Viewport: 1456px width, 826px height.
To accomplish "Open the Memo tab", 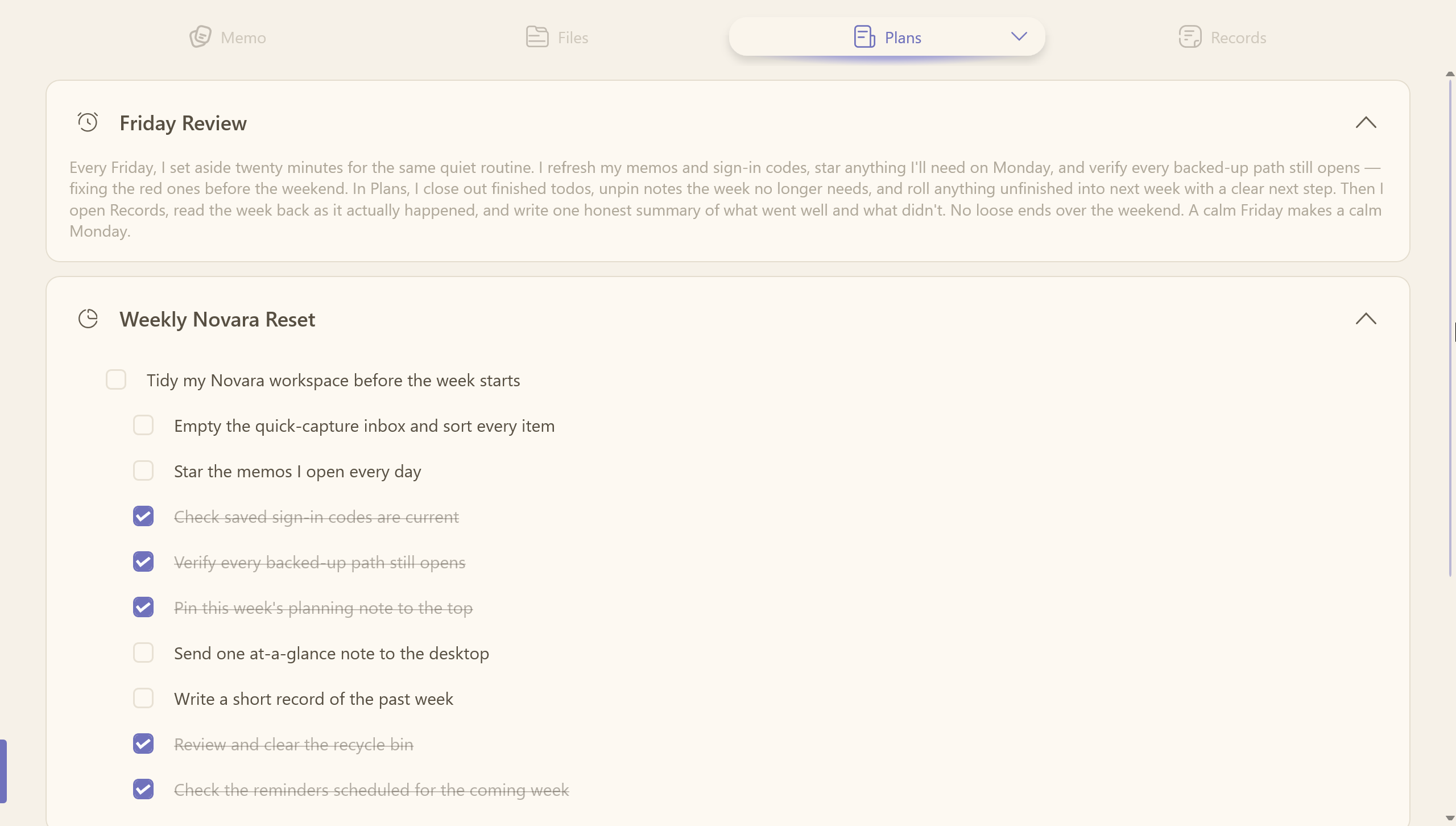I will pyautogui.click(x=227, y=38).
